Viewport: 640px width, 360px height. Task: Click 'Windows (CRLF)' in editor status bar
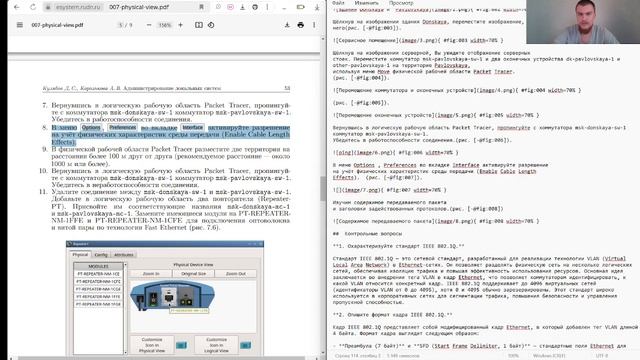(x=549, y=356)
